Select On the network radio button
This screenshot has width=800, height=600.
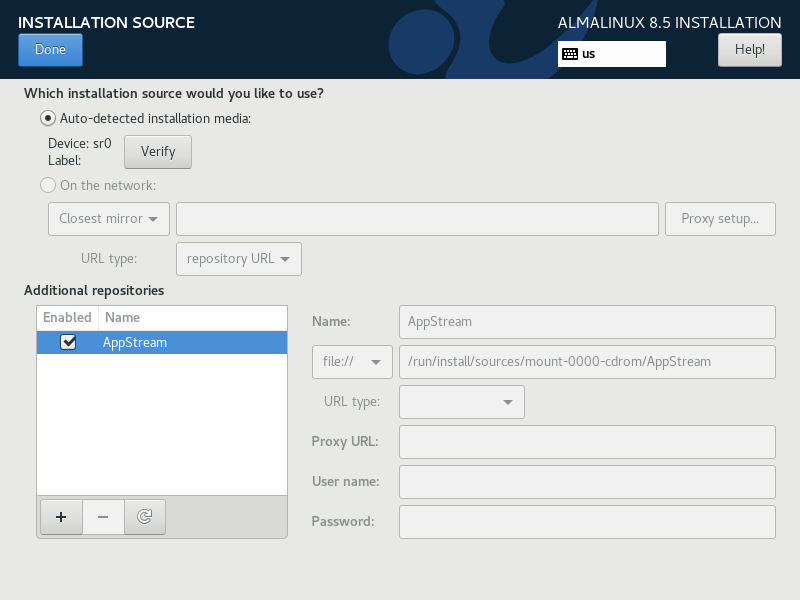[48, 185]
